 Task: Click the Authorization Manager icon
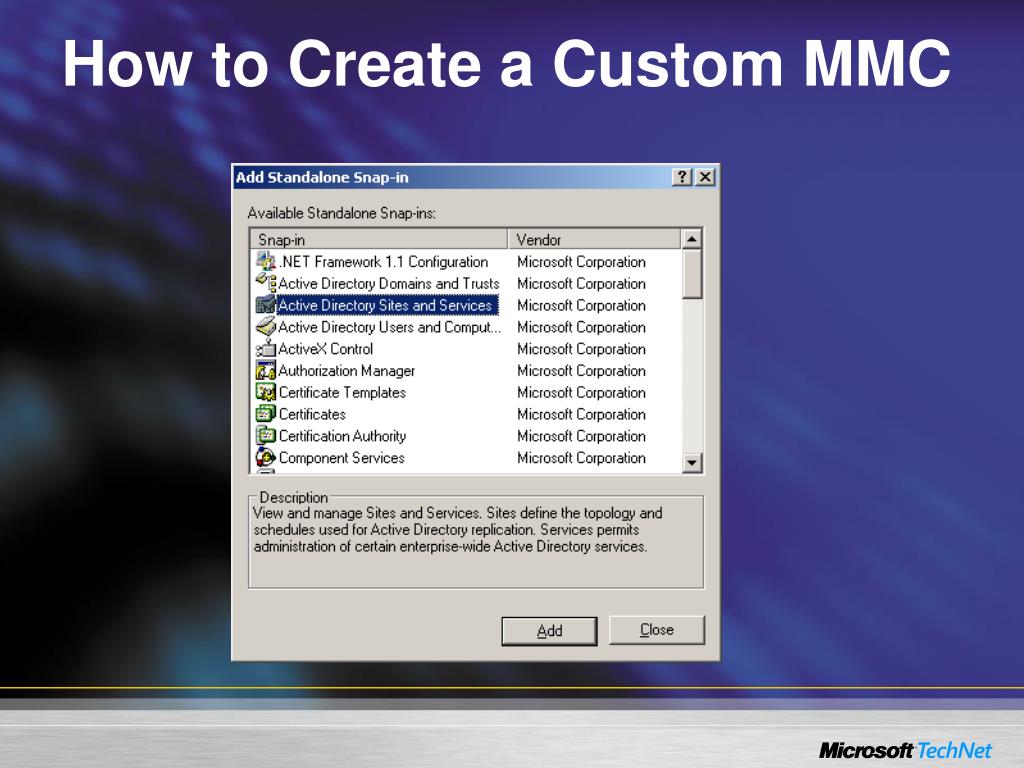click(266, 370)
